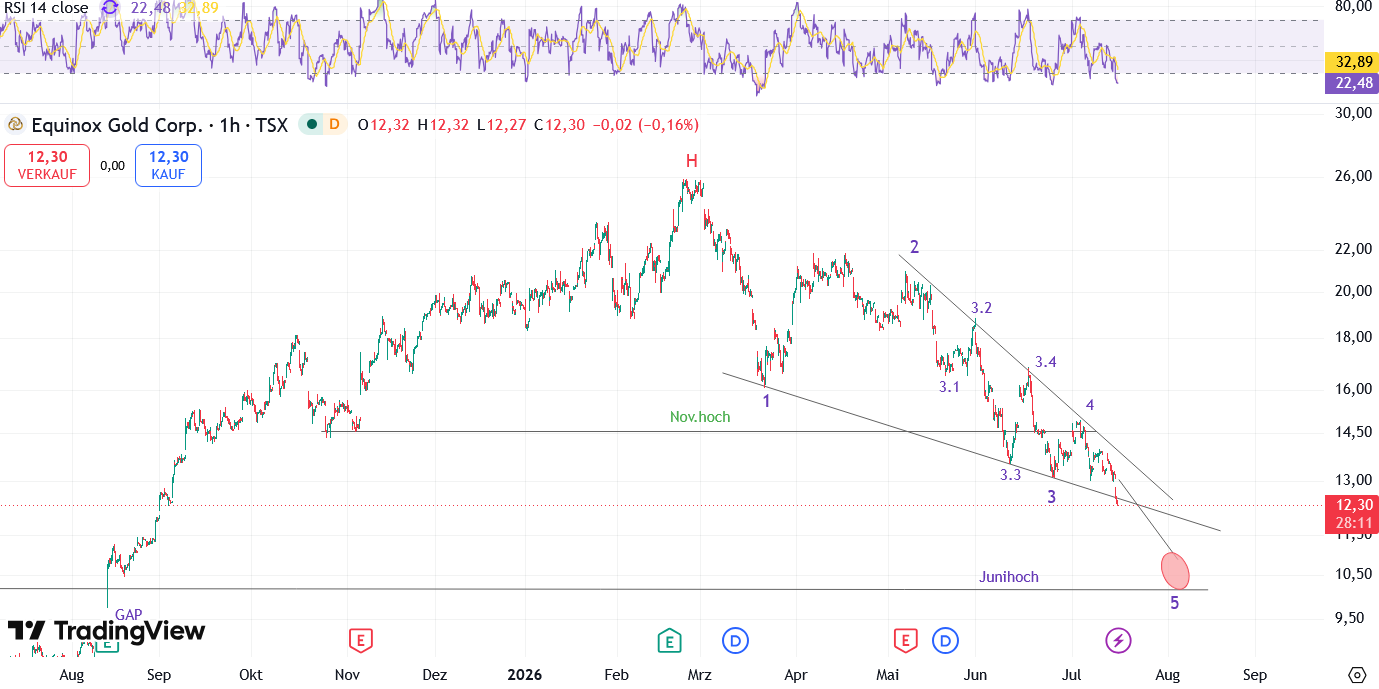The width and height of the screenshot is (1379, 689).
Task: Click the Equinox Gold Corp. symbol logo
Action: pos(16,125)
